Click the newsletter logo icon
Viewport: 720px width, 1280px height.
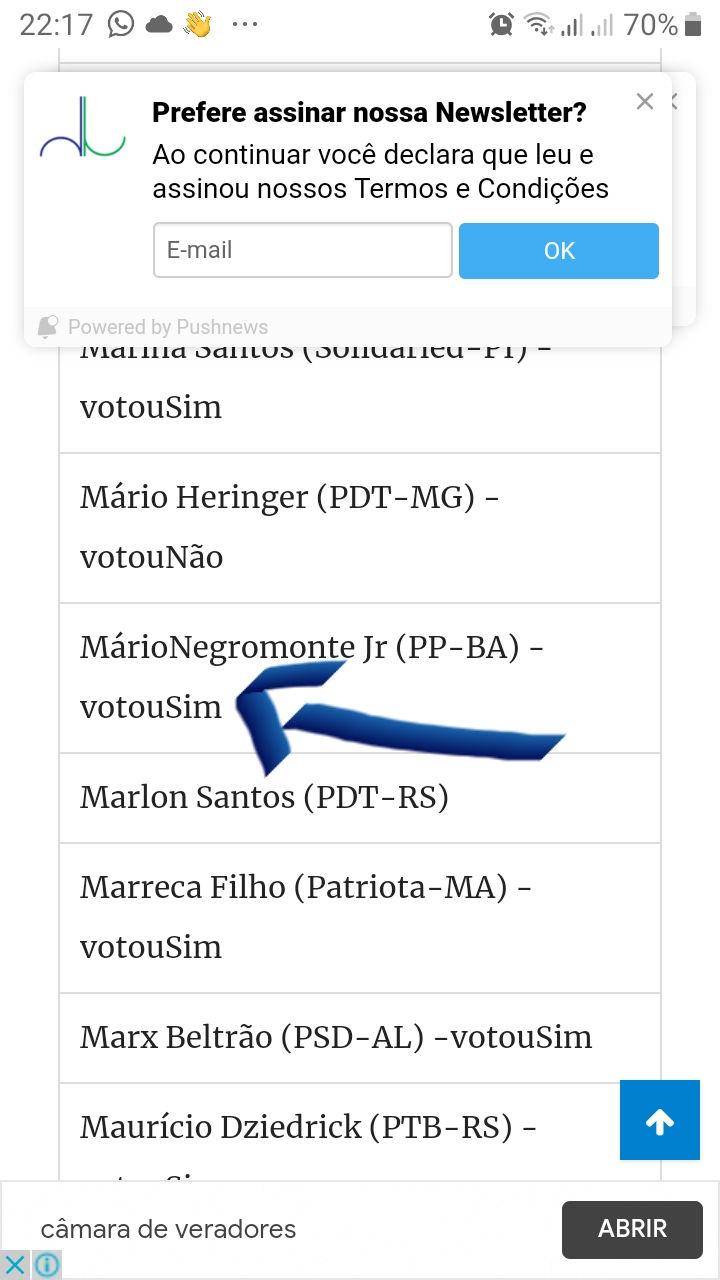(83, 130)
